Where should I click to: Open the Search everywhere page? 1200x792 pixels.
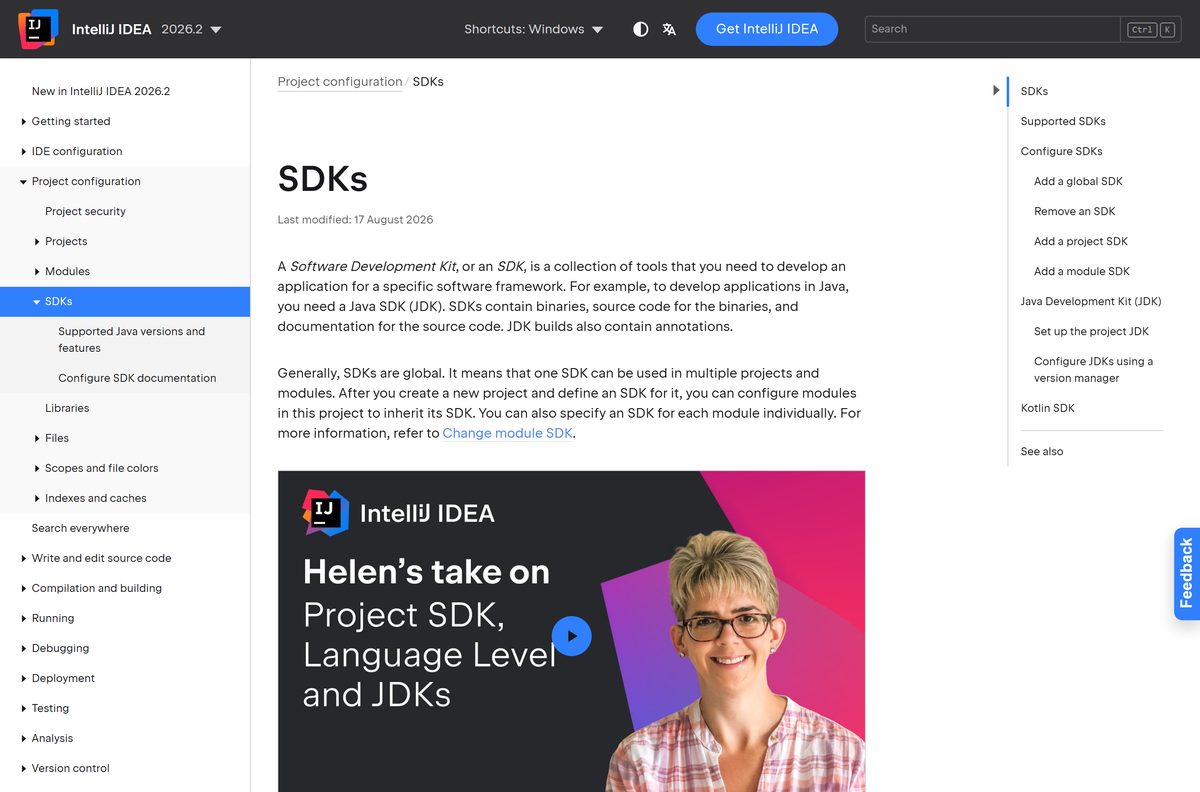pos(80,528)
